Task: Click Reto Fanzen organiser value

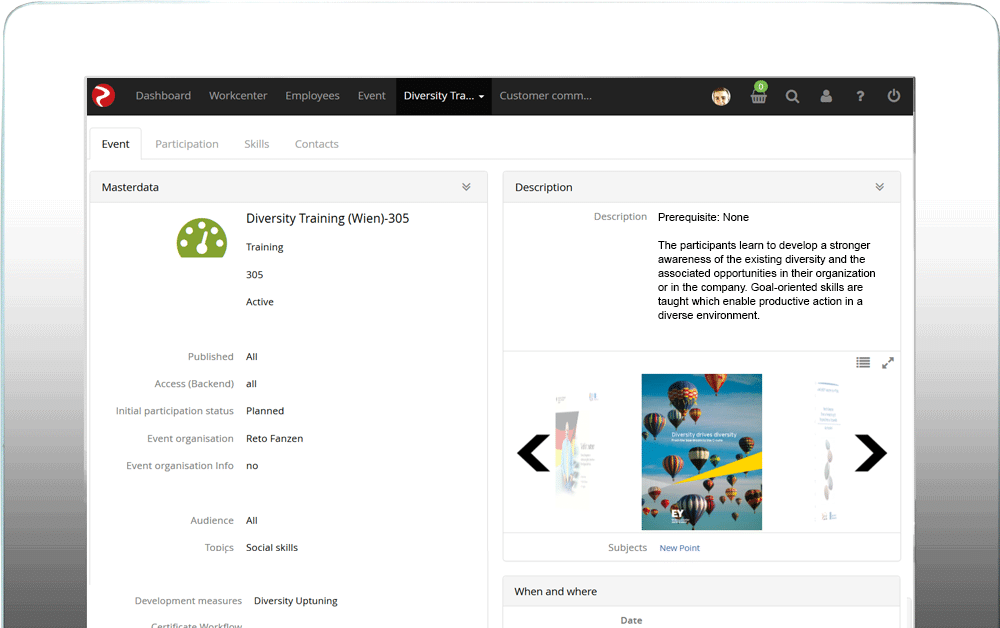Action: click(x=274, y=439)
